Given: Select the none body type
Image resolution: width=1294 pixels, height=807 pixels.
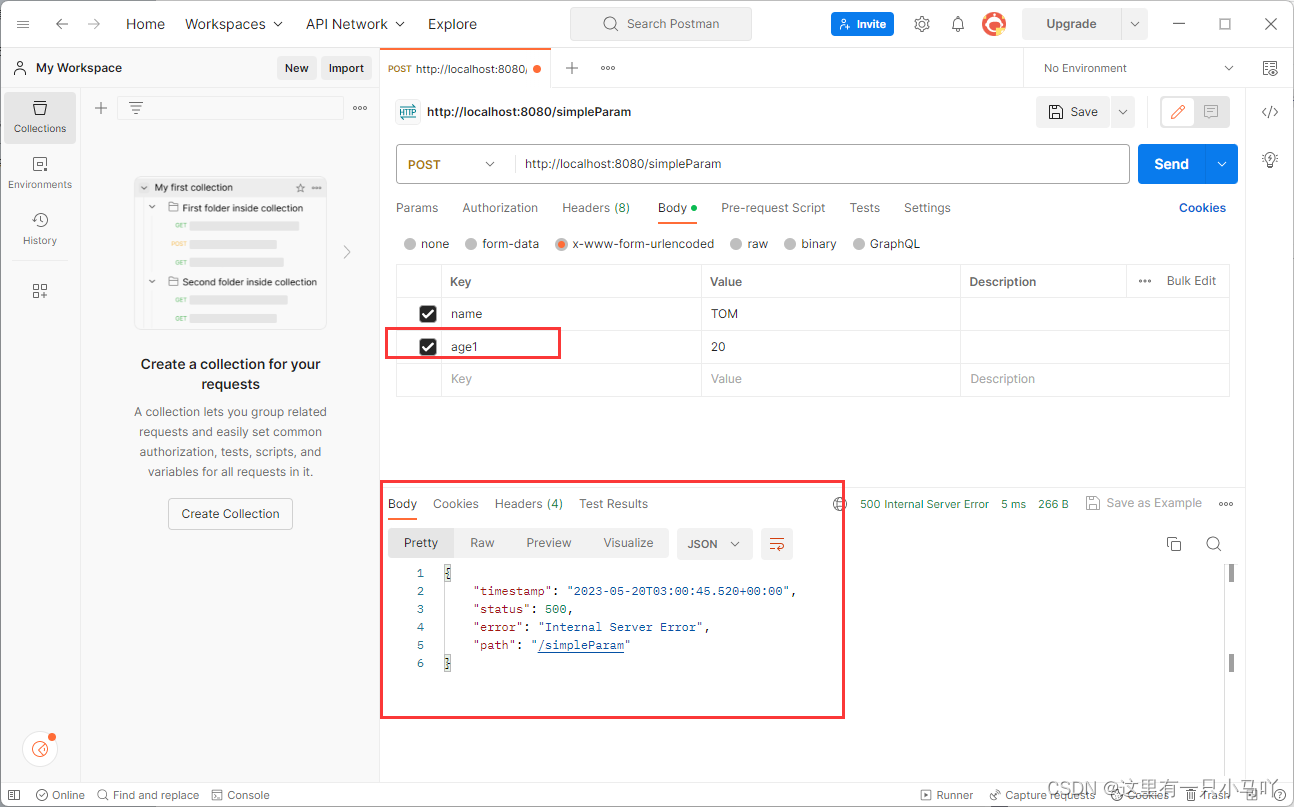Looking at the screenshot, I should click(410, 244).
